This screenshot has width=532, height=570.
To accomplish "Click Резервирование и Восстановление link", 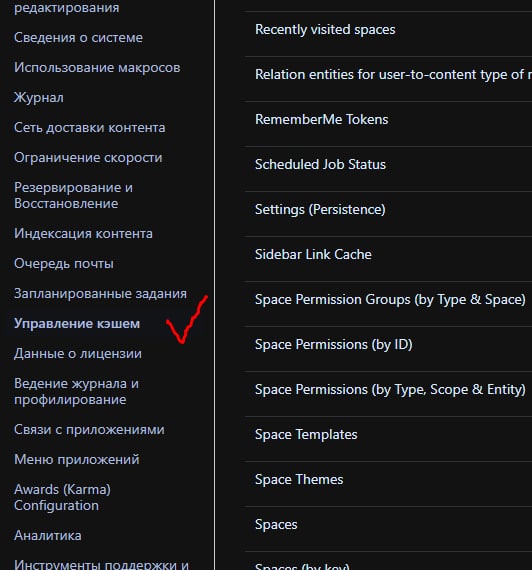I will [x=73, y=196].
